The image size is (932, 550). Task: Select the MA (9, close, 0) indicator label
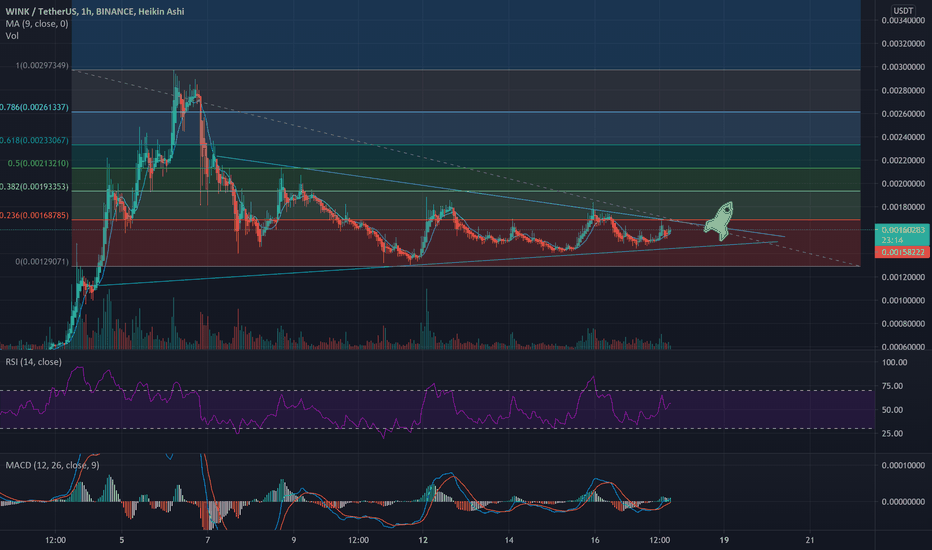click(37, 24)
